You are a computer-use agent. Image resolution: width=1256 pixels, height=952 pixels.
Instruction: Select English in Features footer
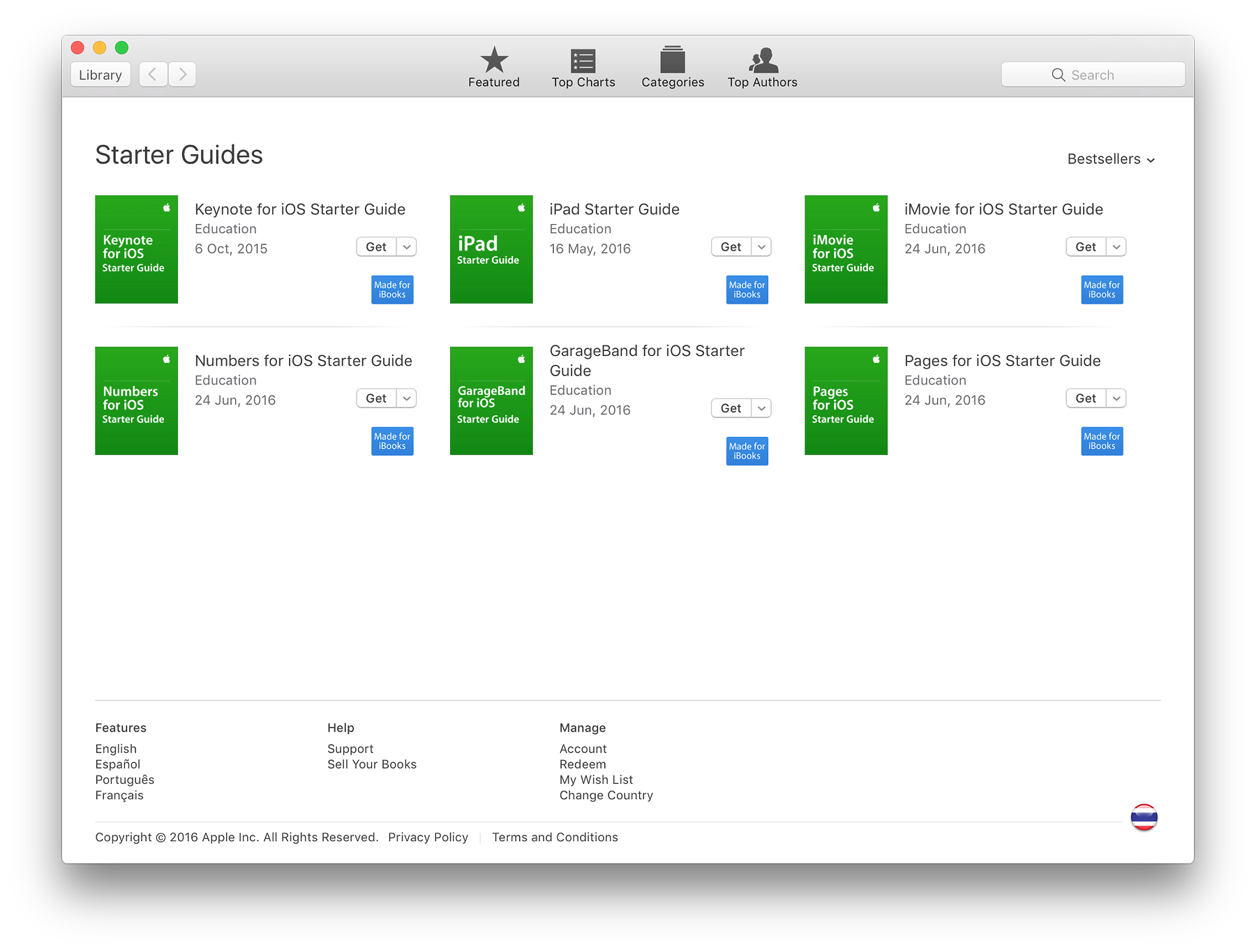tap(116, 749)
